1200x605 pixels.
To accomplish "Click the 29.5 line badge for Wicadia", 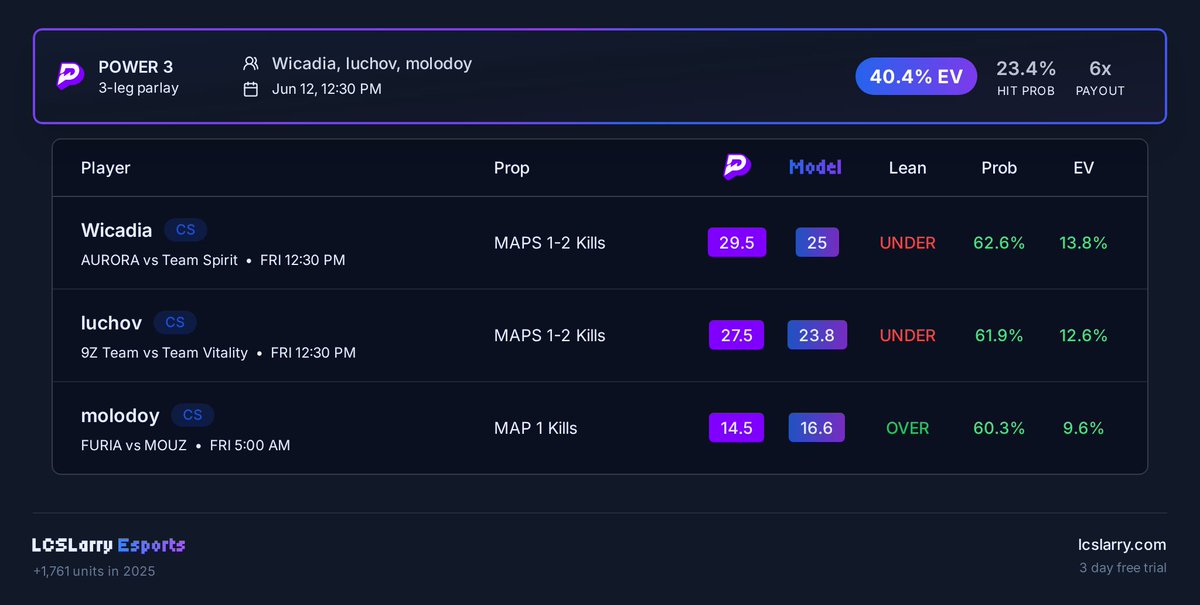I will 737,243.
